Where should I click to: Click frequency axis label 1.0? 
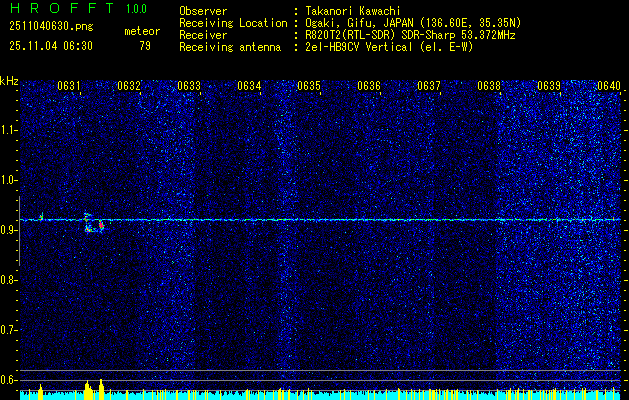click(8, 180)
